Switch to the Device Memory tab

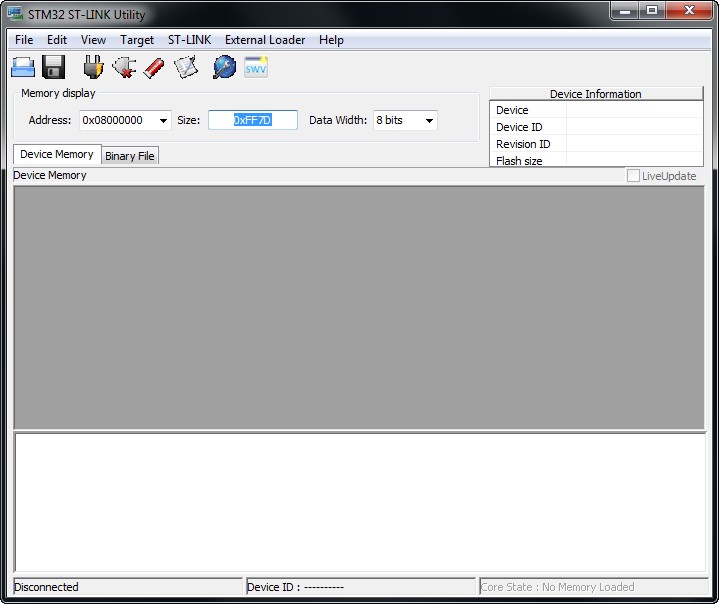click(57, 154)
